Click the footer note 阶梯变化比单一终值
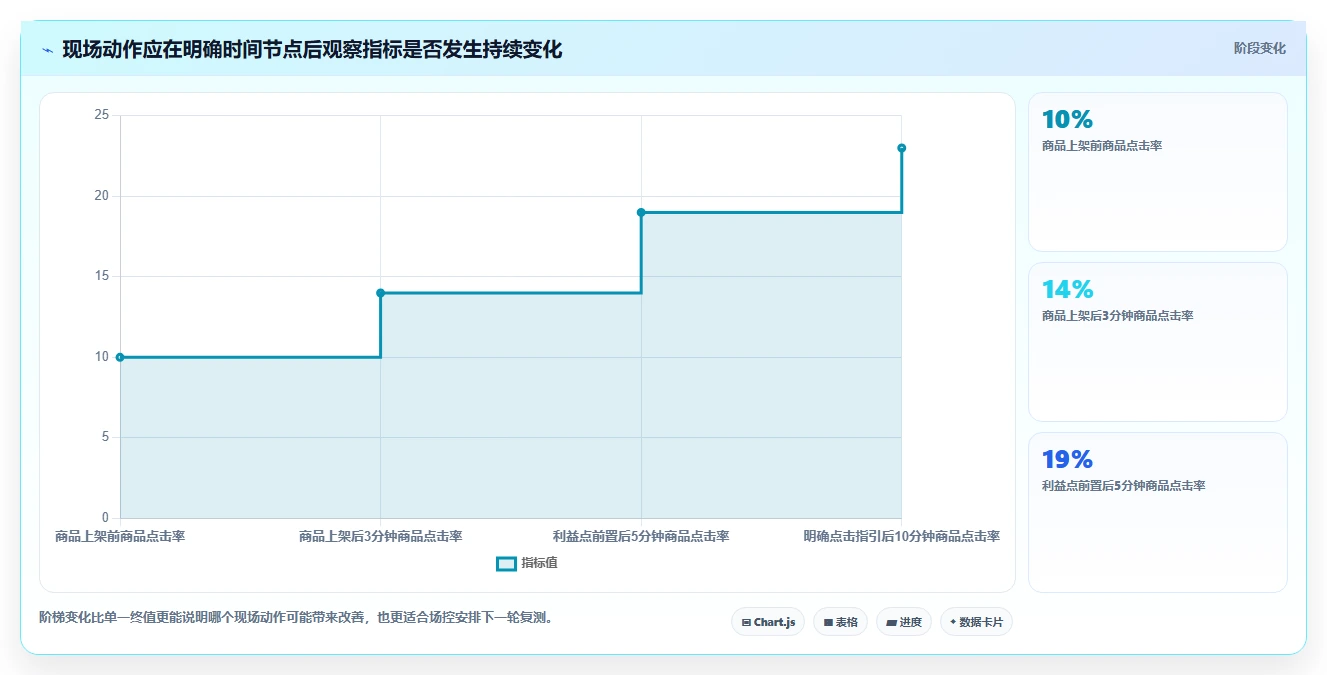This screenshot has width=1327, height=675. (x=296, y=617)
